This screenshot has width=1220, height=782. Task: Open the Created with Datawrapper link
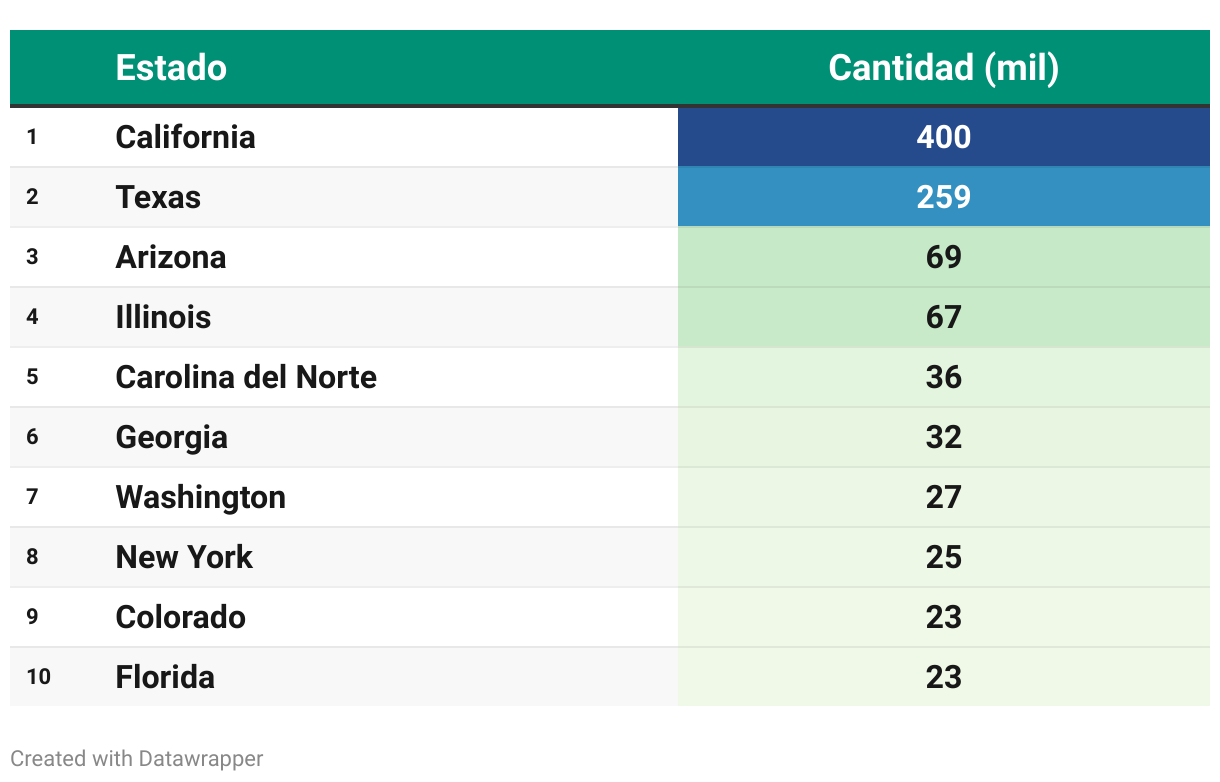137,759
